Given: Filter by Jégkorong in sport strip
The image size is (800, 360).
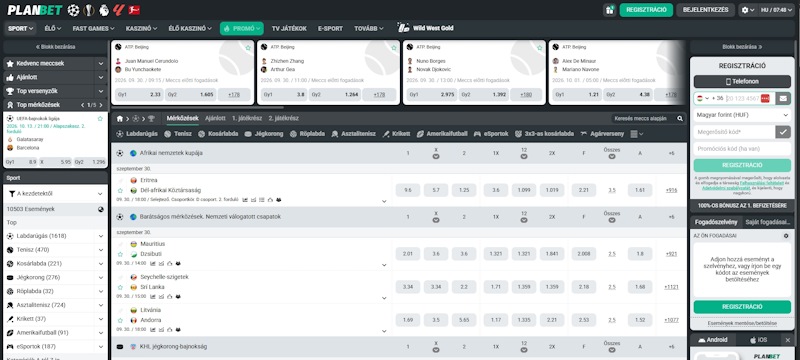Looking at the screenshot, I should 264,134.
